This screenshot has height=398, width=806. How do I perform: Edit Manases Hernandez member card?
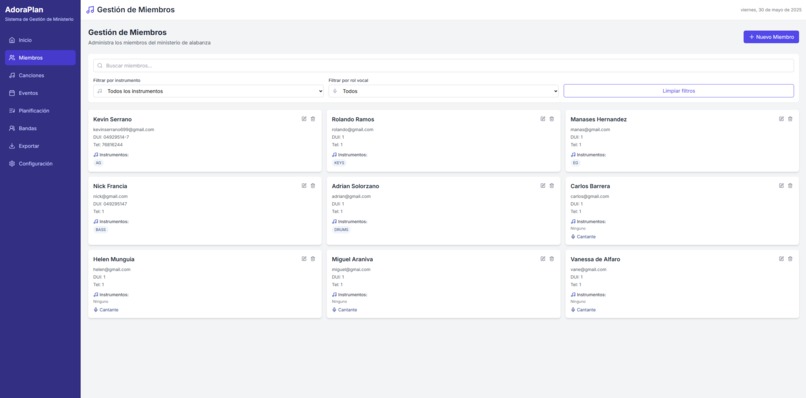tap(781, 119)
